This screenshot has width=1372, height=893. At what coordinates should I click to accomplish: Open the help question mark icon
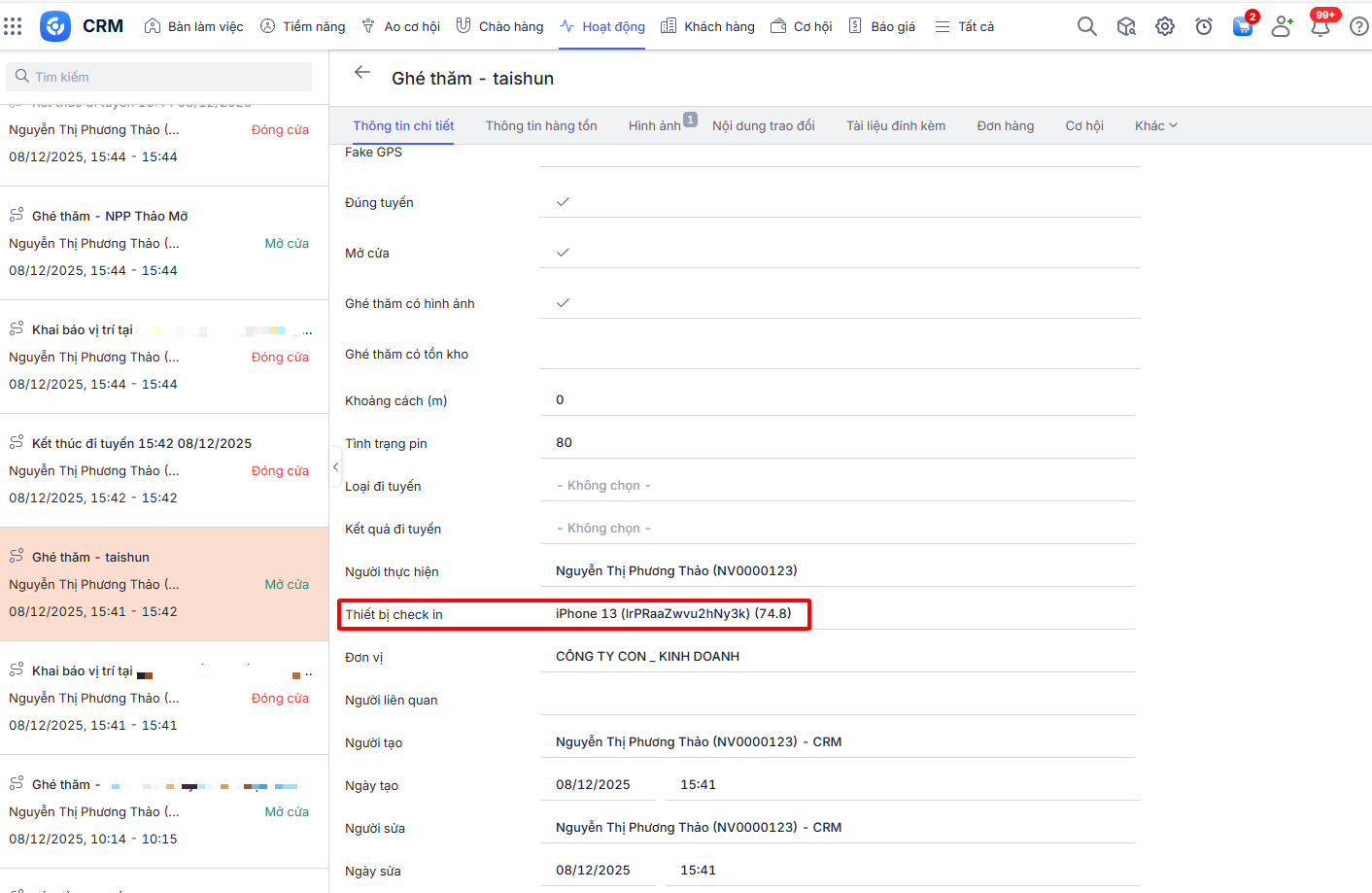[x=1358, y=26]
